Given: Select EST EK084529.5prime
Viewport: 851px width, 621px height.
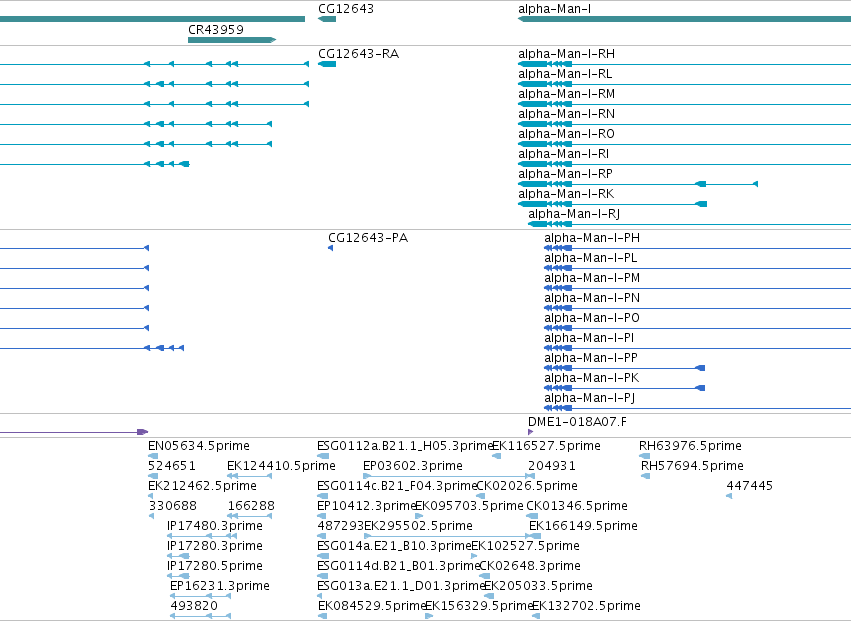Looking at the screenshot, I should tap(372, 606).
